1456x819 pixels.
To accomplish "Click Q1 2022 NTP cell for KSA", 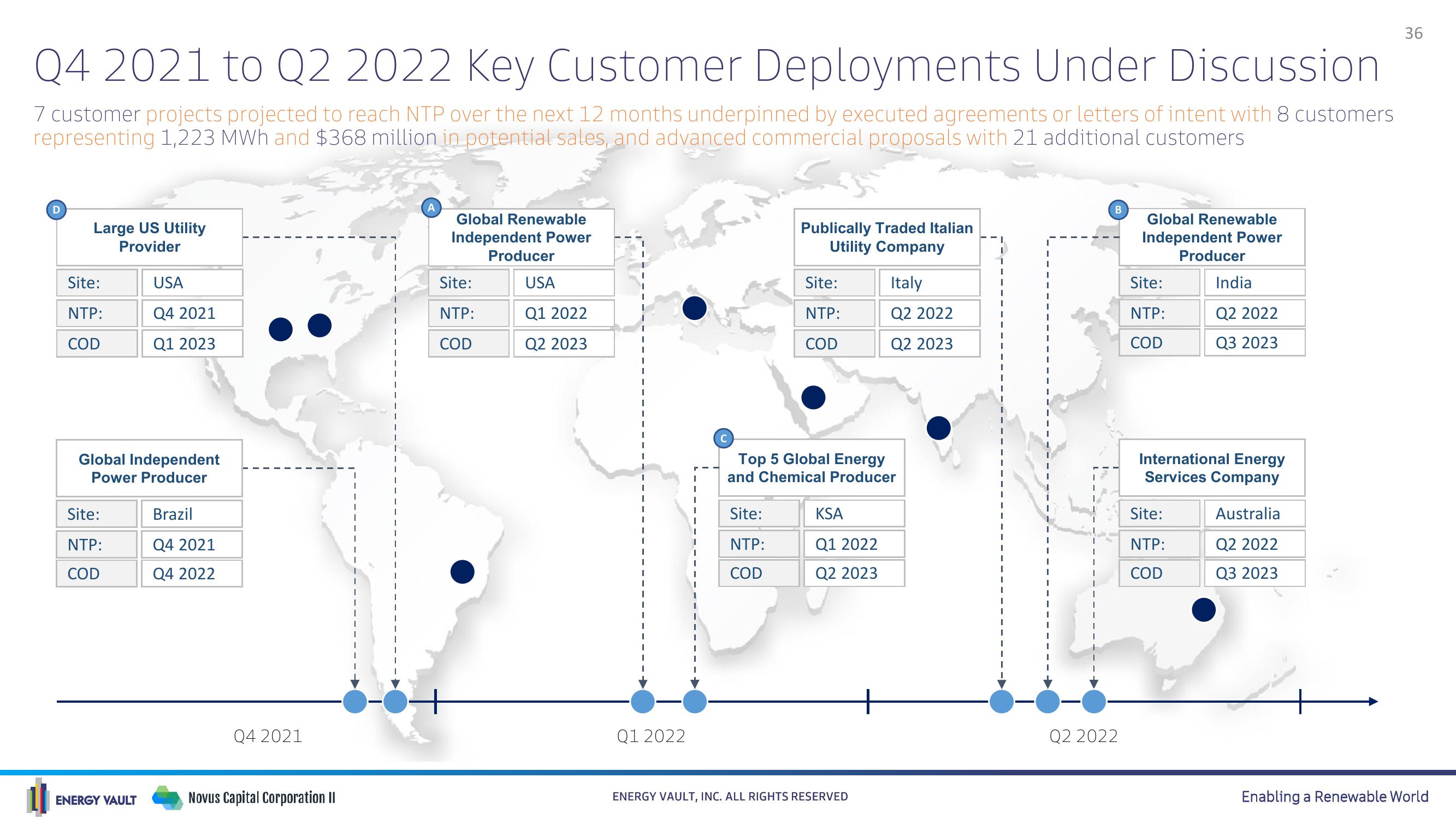I will pyautogui.click(x=854, y=544).
